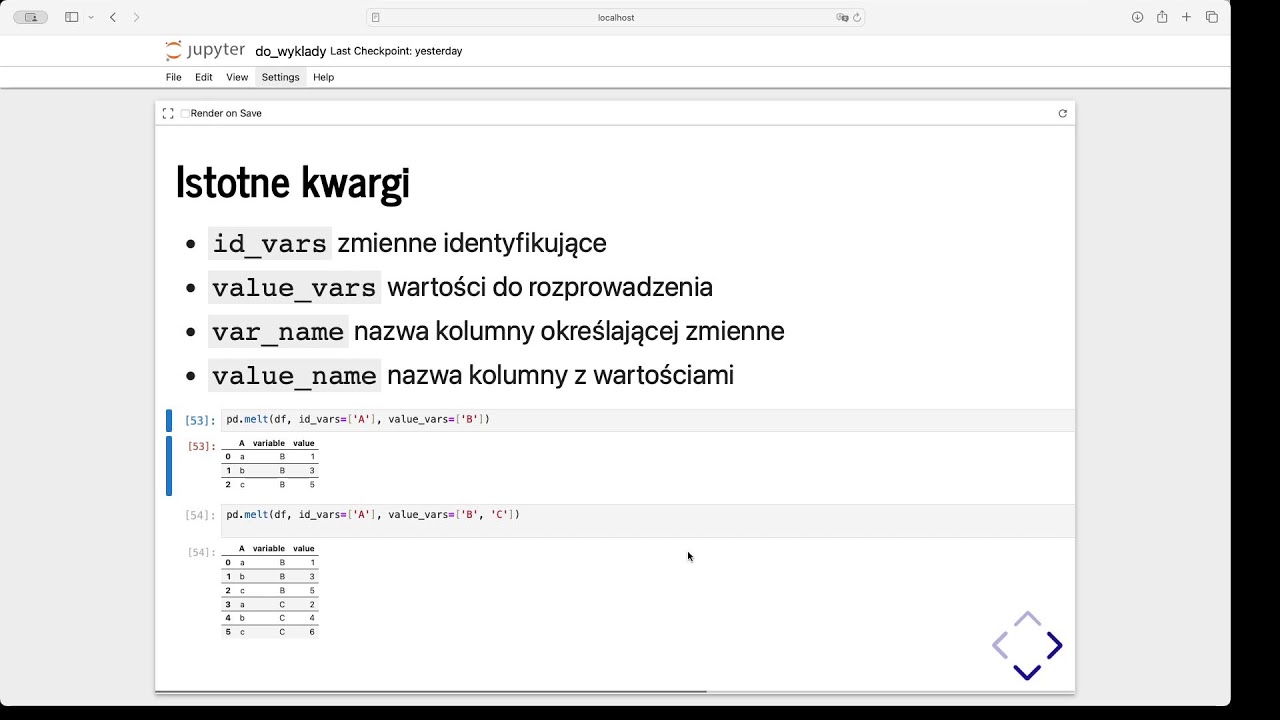The height and width of the screenshot is (720, 1280).
Task: Click the Istotne kwargi heading
Action: coord(293,182)
